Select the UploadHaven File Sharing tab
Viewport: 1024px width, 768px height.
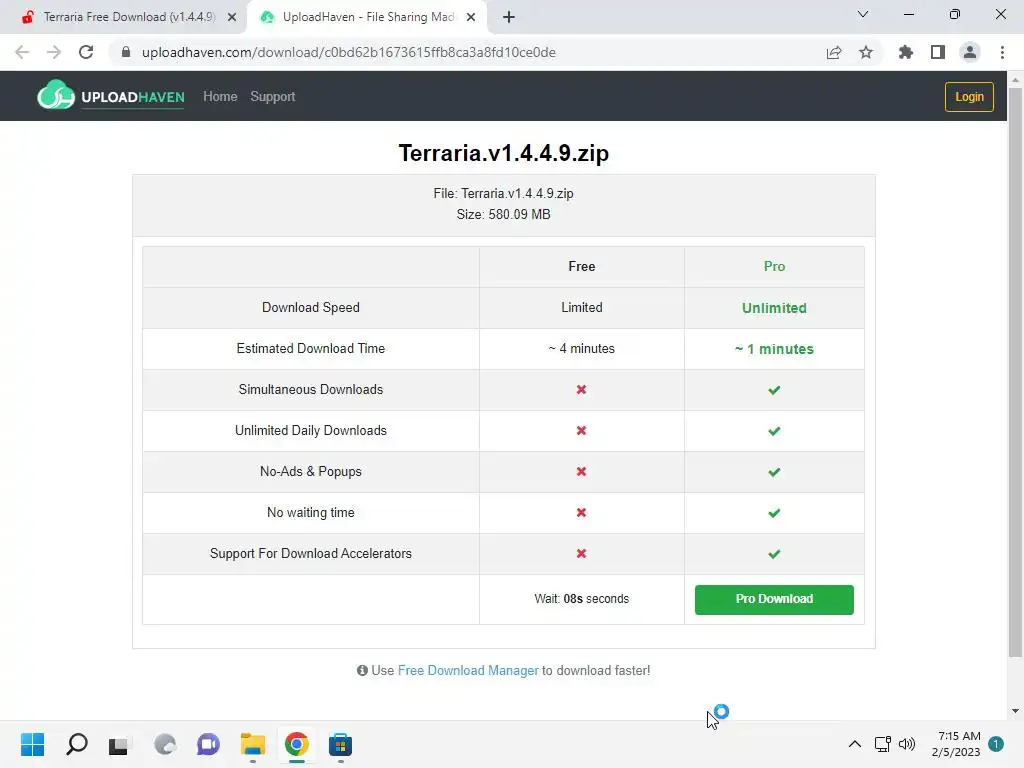[368, 17]
